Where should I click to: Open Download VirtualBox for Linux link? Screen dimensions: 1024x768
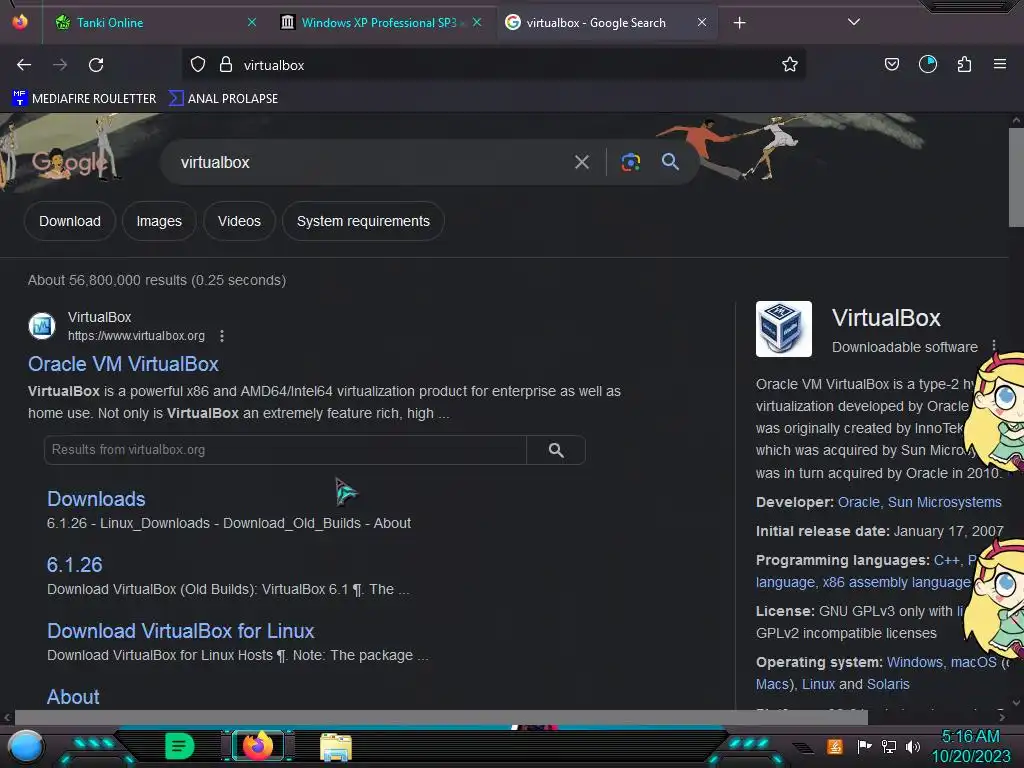tap(180, 631)
